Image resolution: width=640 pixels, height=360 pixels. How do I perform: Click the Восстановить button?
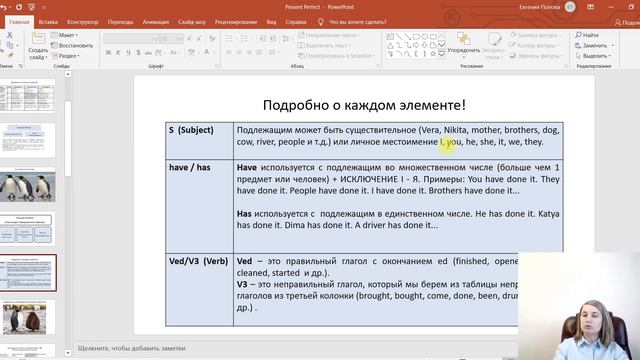pos(72,45)
